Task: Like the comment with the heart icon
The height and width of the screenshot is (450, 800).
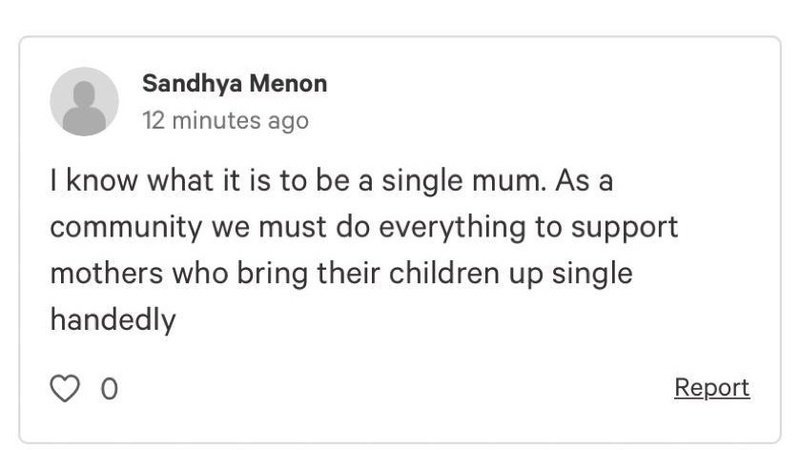Action: pos(64,389)
